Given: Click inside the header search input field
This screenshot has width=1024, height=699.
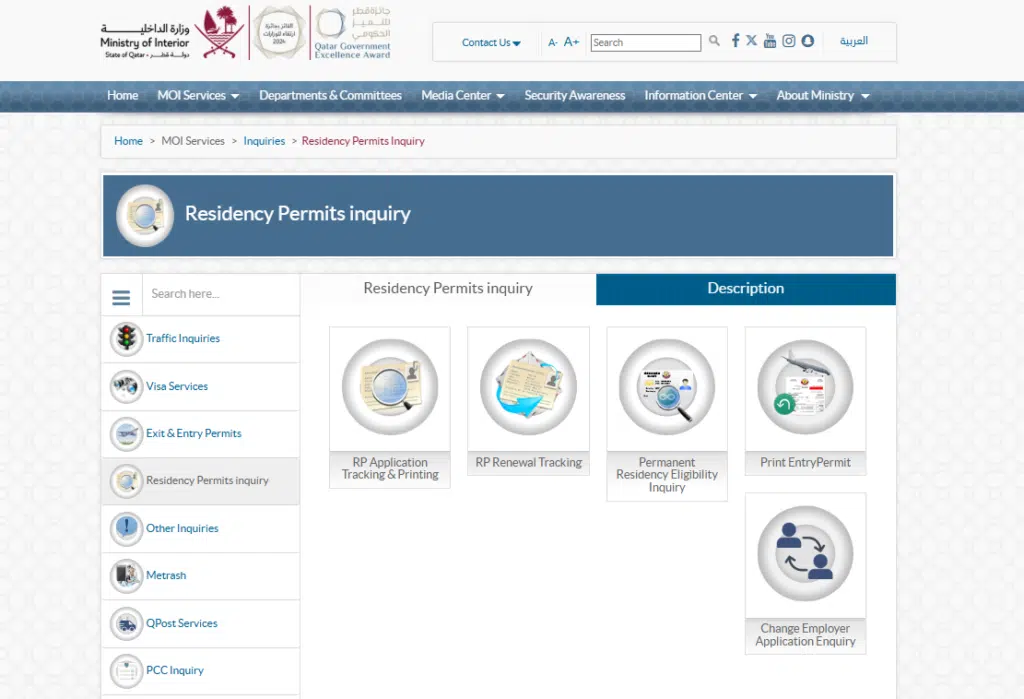Looking at the screenshot, I should (x=645, y=42).
